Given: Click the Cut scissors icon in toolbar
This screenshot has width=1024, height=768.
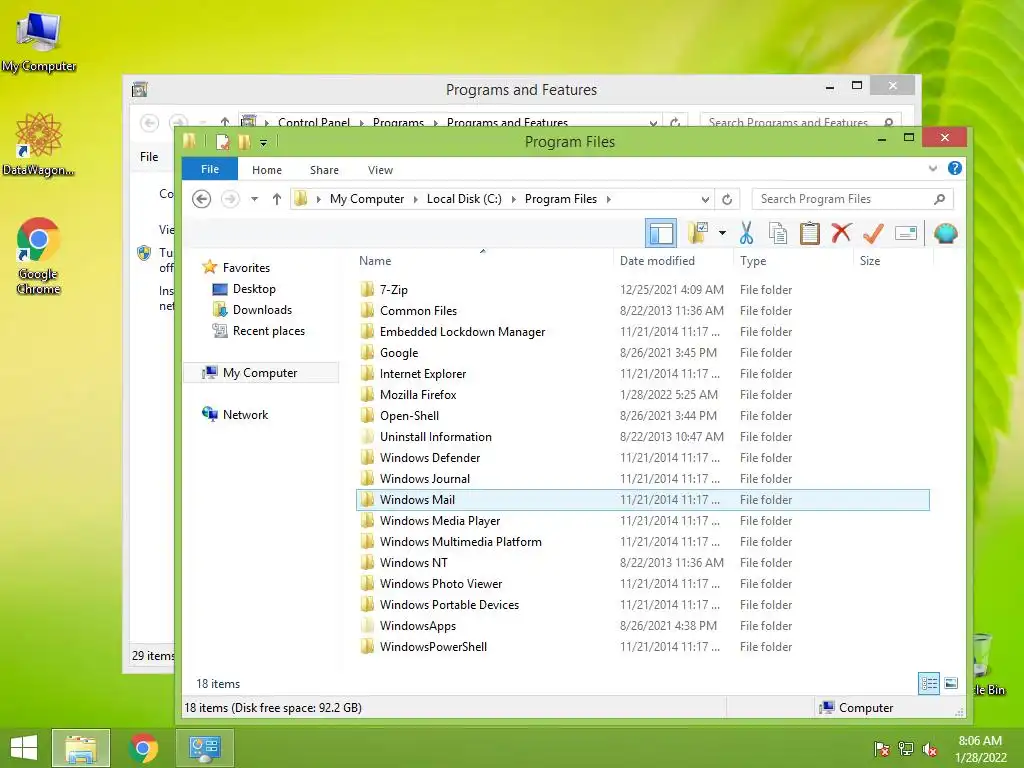Looking at the screenshot, I should pos(746,233).
